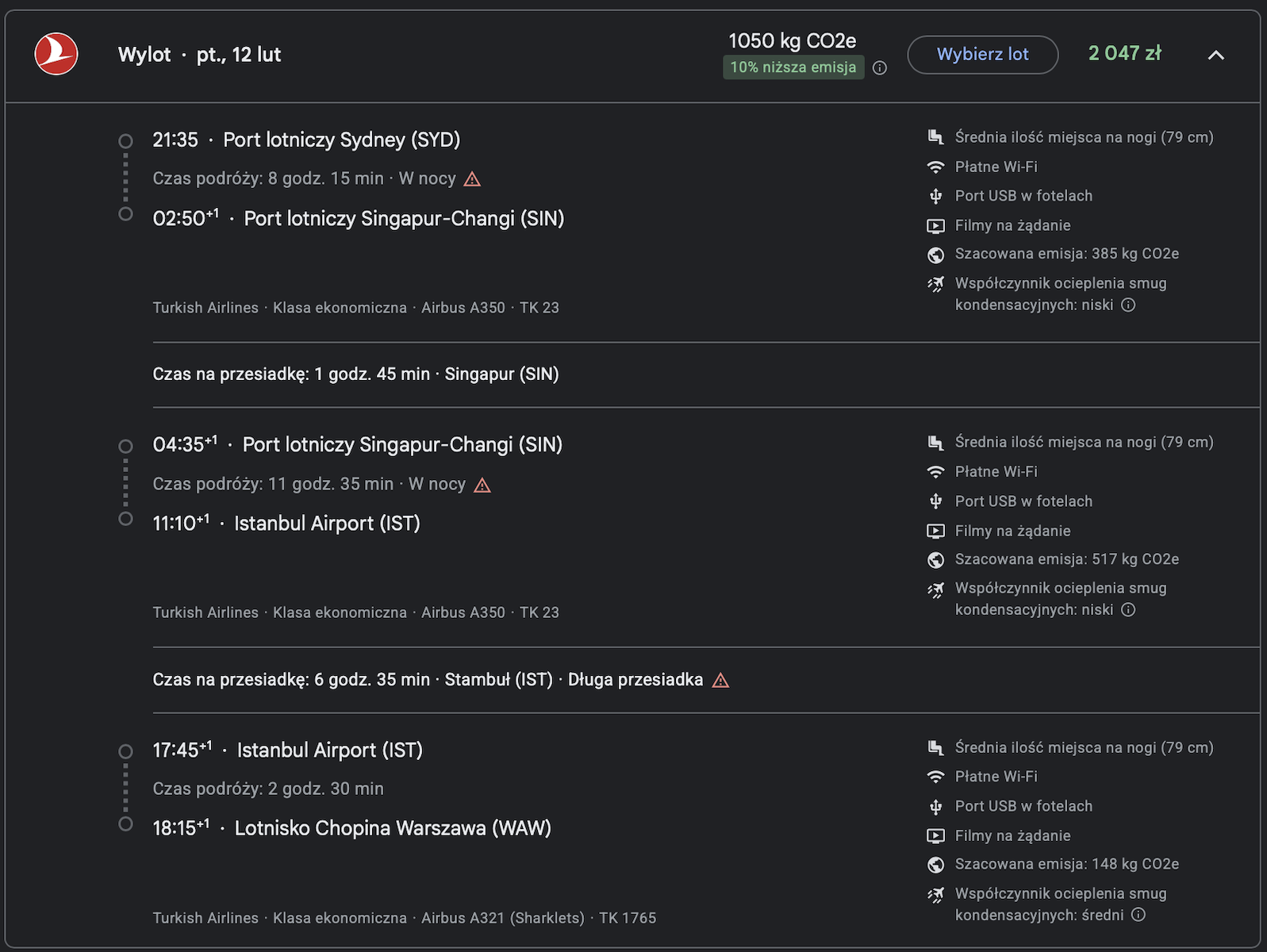Click USB port icon for Istanbul–Warsaw leg

(x=936, y=807)
